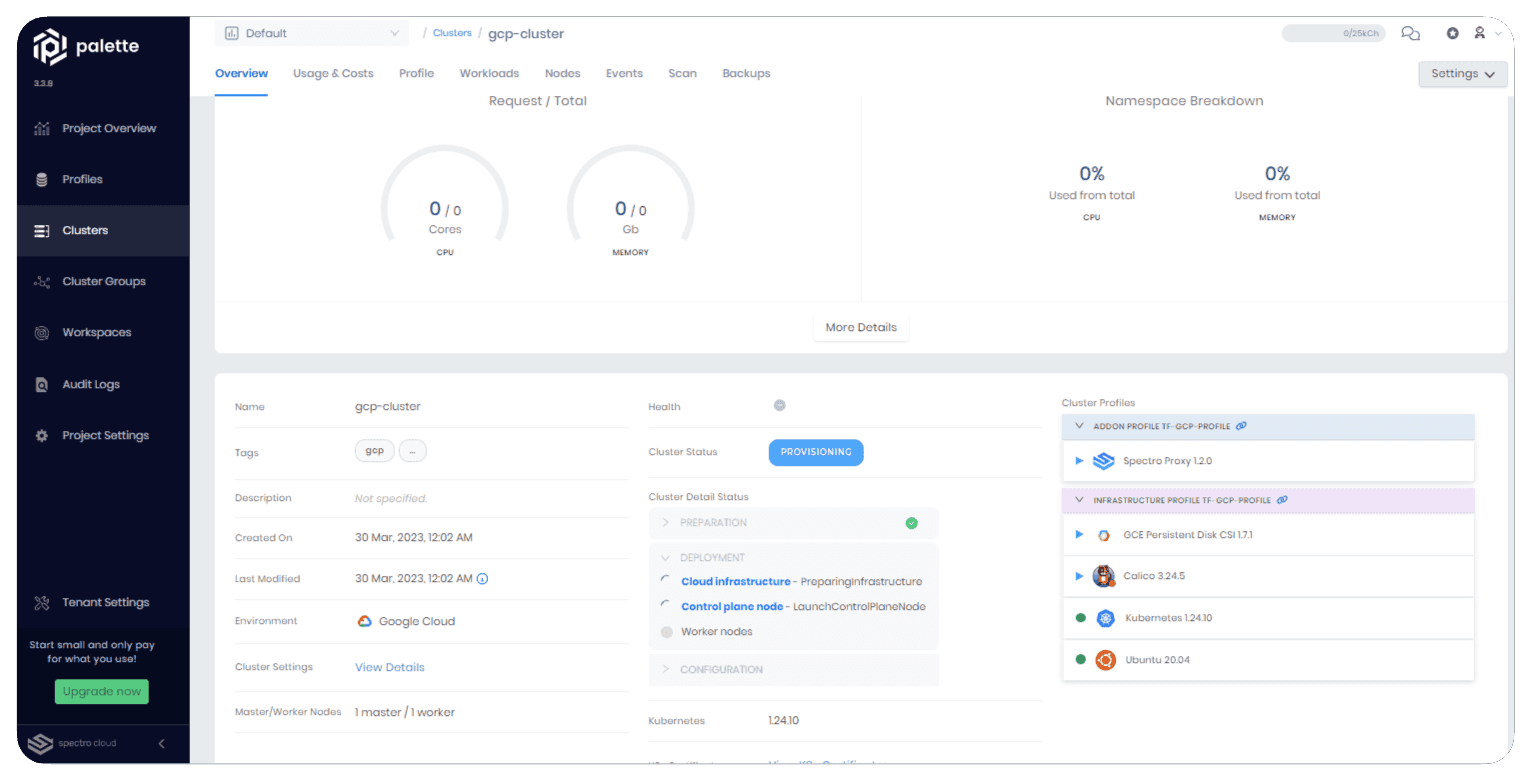This screenshot has height=781, width=1531.
Task: Click GCE Persistent Disk CSI icon
Action: point(1104,535)
